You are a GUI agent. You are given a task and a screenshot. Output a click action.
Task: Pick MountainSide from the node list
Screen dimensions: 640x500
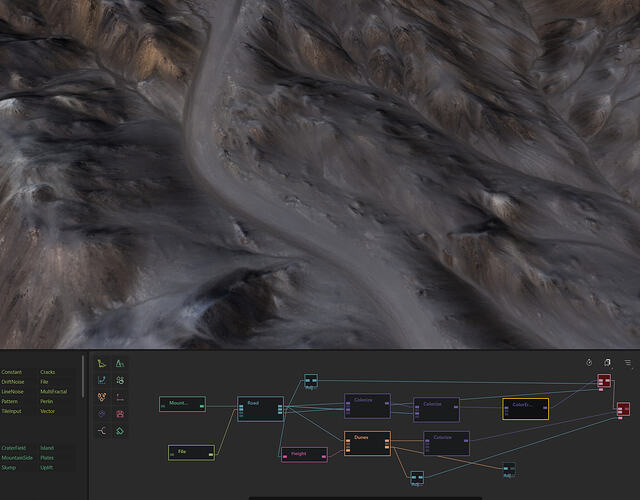[x=17, y=458]
